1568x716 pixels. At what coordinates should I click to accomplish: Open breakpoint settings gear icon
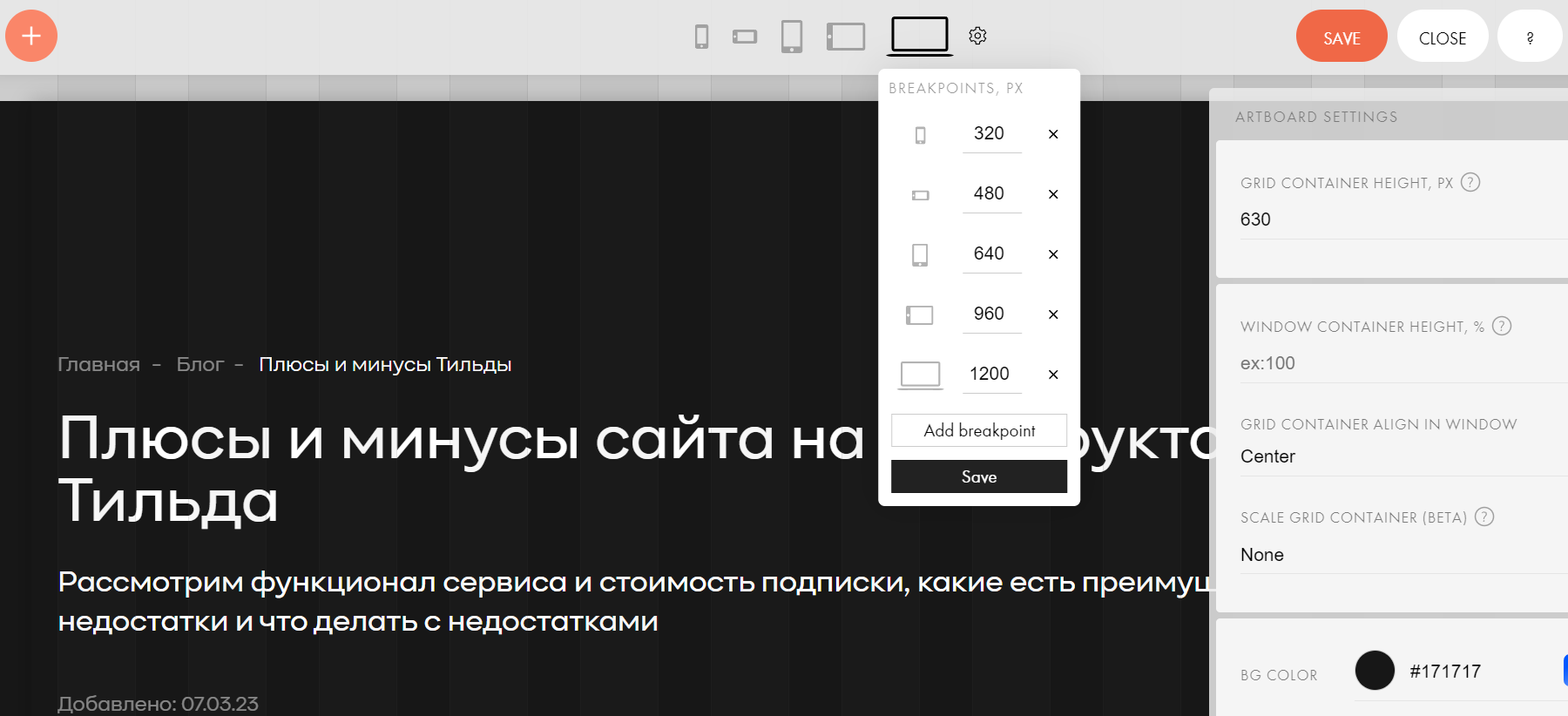pyautogui.click(x=977, y=36)
